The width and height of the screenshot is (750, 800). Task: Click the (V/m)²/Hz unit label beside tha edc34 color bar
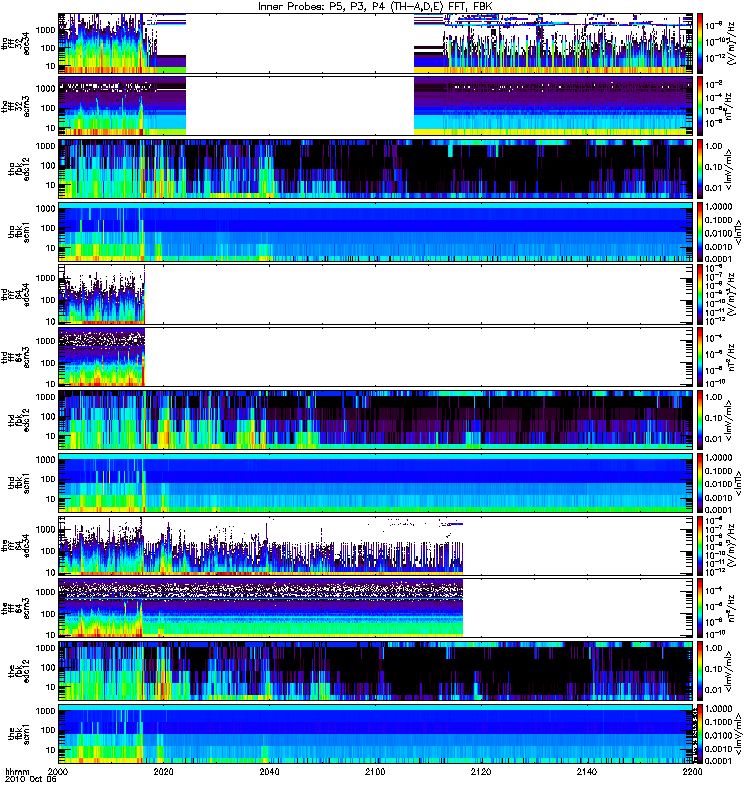731,43
